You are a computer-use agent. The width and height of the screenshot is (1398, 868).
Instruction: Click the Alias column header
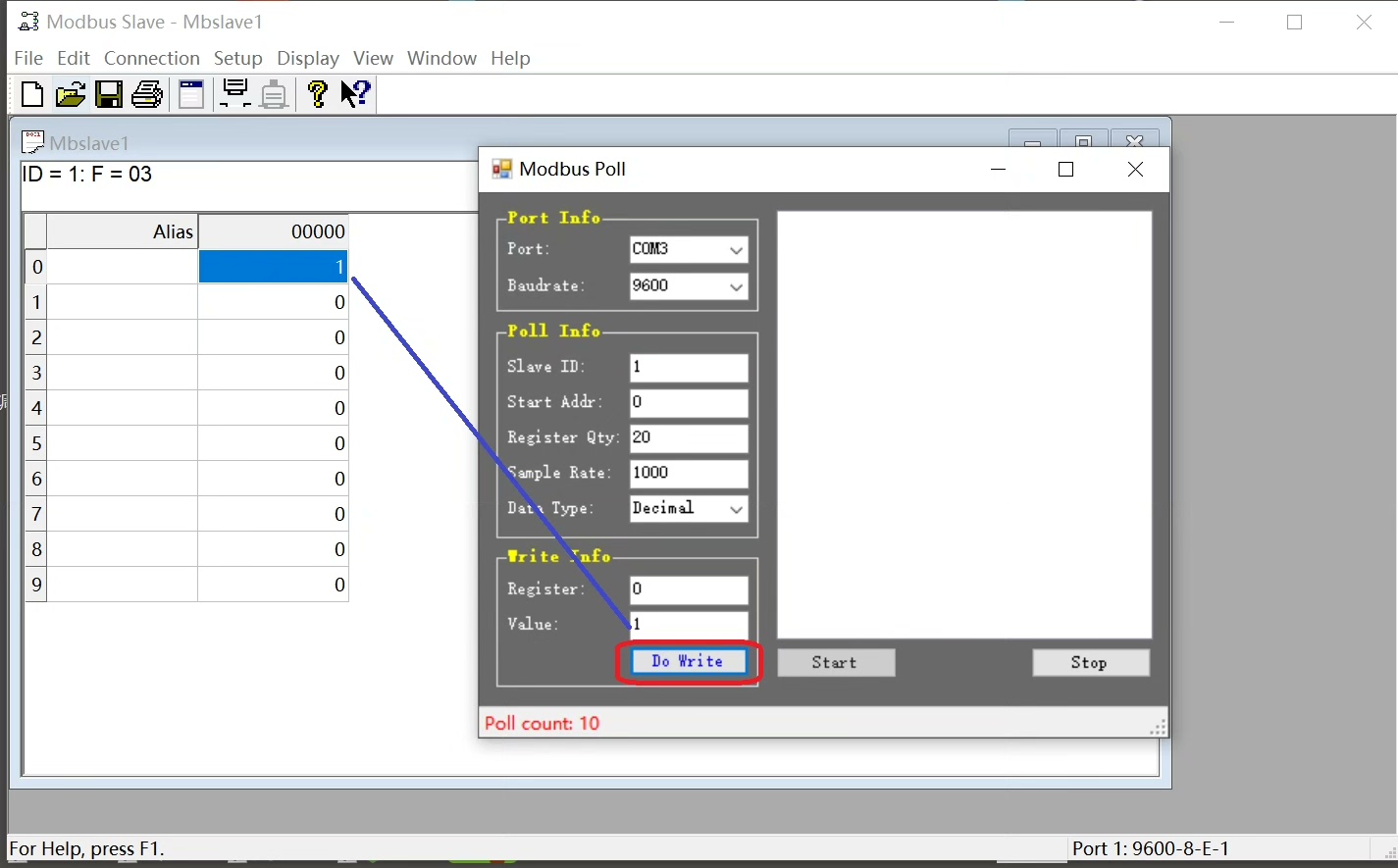click(123, 231)
